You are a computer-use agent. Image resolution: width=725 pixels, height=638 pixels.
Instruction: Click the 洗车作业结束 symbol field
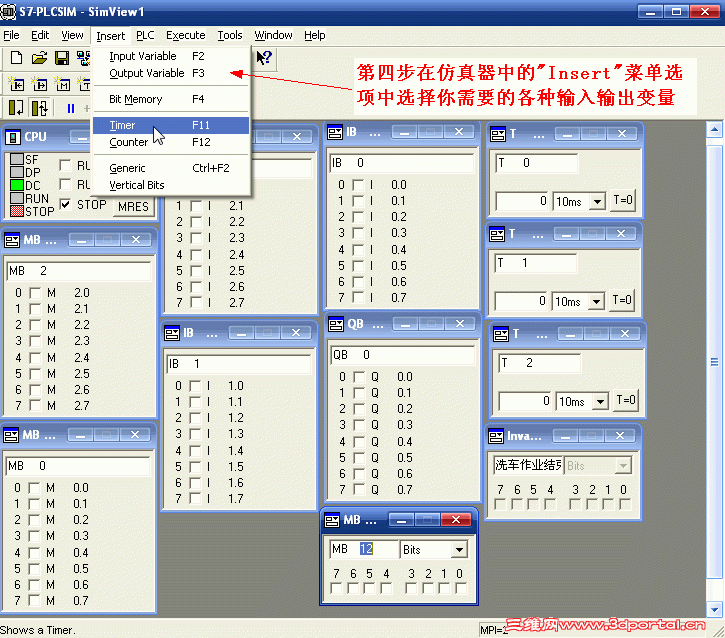pyautogui.click(x=528, y=465)
